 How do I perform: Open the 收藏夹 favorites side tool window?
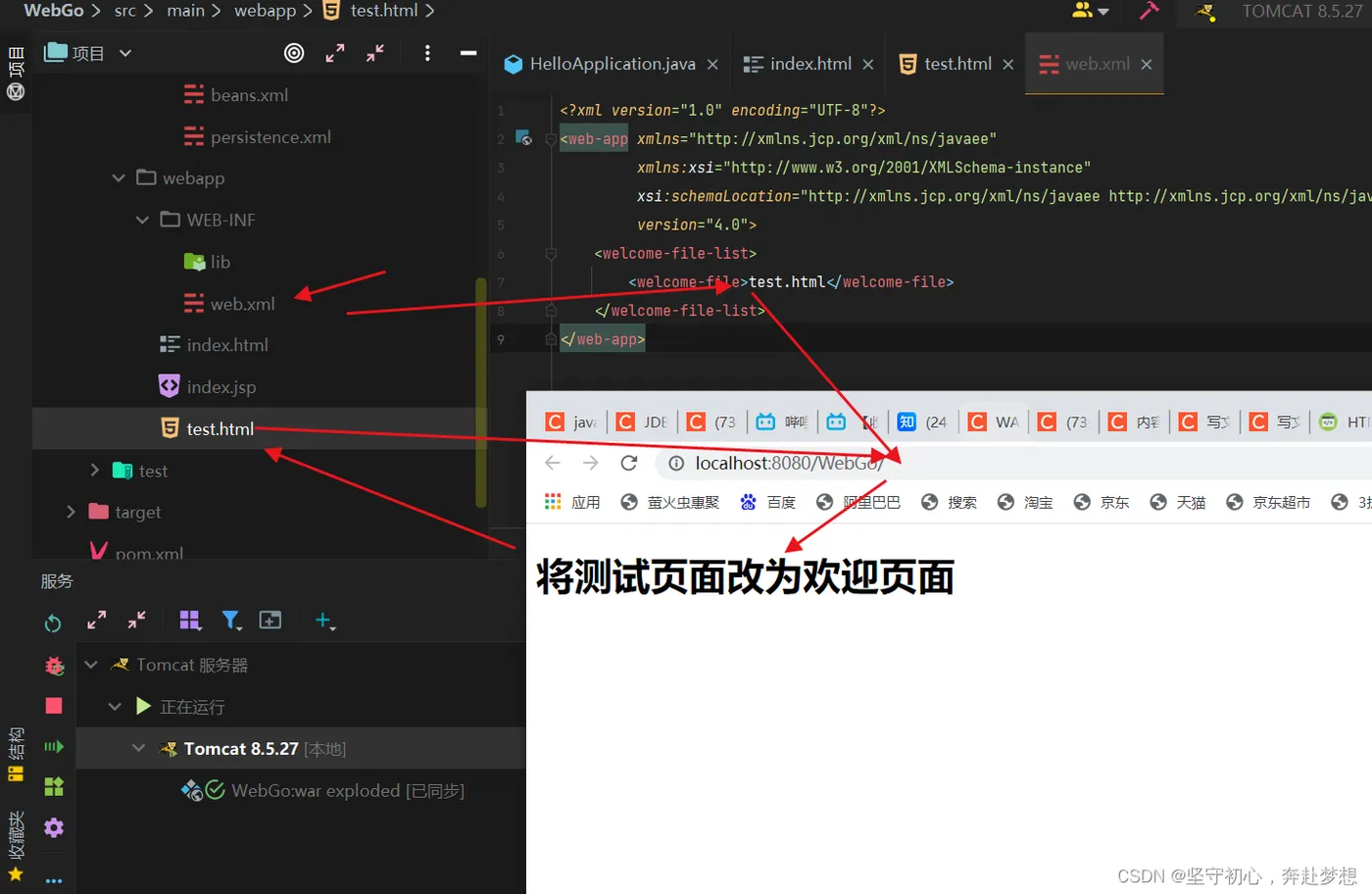pyautogui.click(x=16, y=846)
